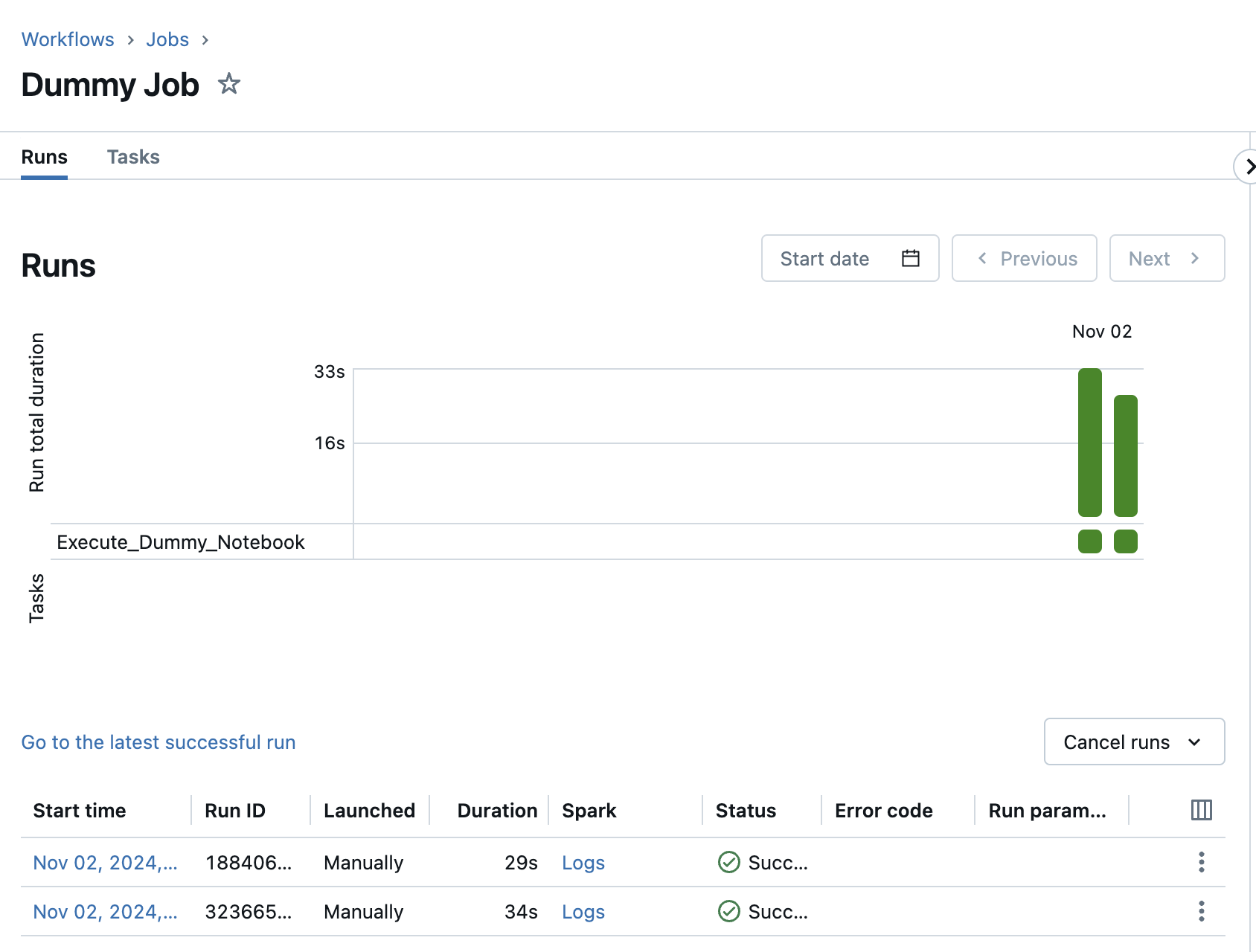Open the column settings icon in table header
This screenshot has width=1256, height=952.
[x=1201, y=810]
